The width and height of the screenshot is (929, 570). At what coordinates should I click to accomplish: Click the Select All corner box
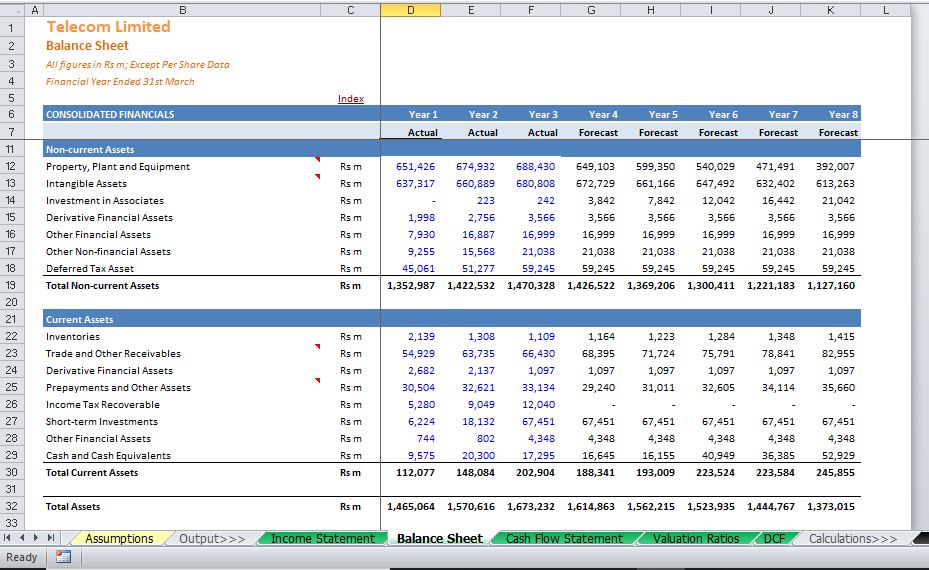pos(12,10)
